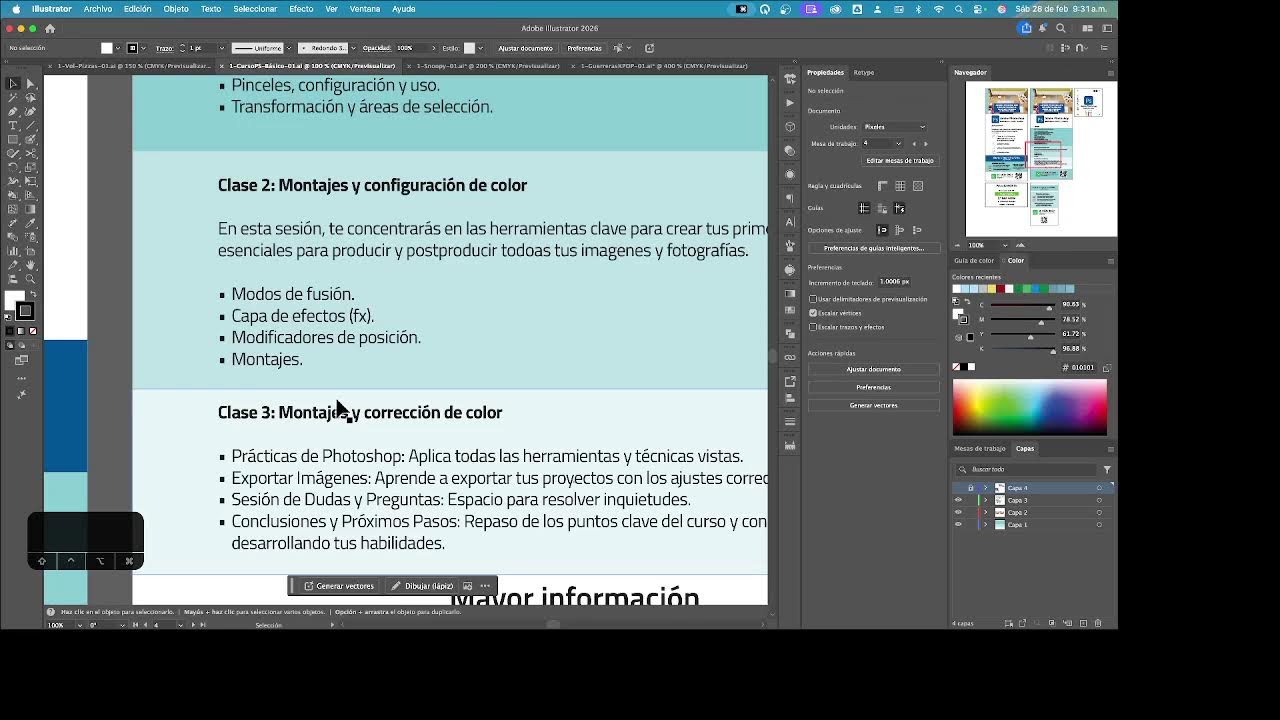Screen dimensions: 1280x720
Task: Click the Stroke box in the toolbar
Action: click(25, 311)
